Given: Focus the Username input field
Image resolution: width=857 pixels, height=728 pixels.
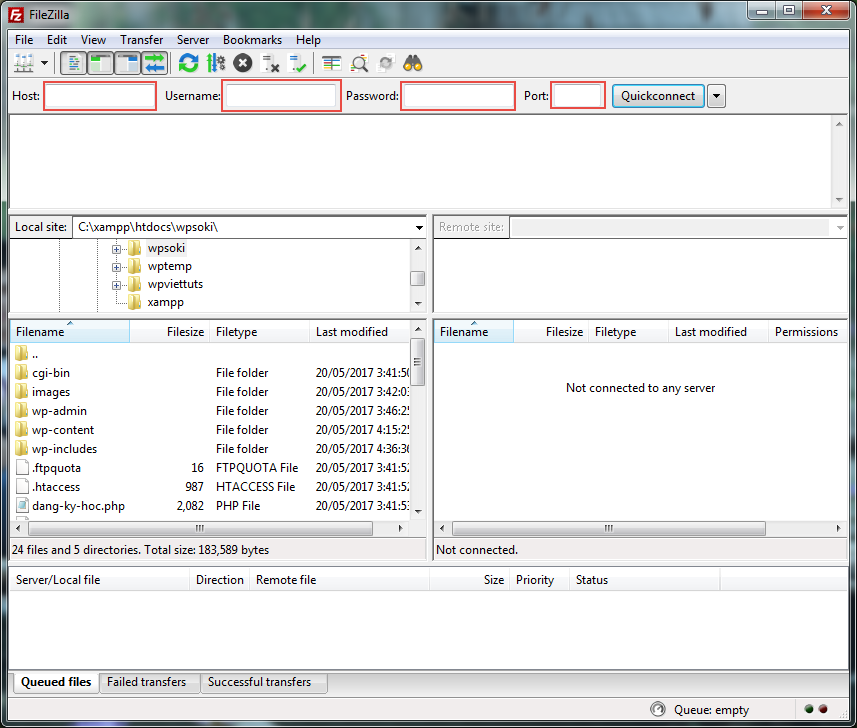Looking at the screenshot, I should coord(281,96).
